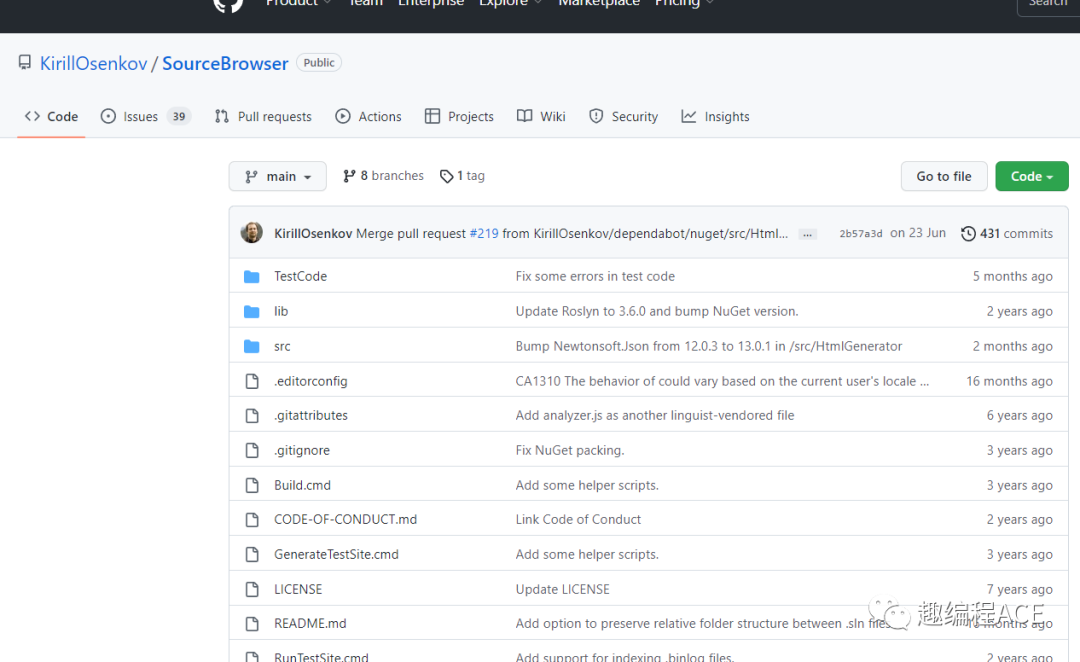The image size is (1080, 662).
Task: Open the TestCode folder name
Action: pos(300,276)
